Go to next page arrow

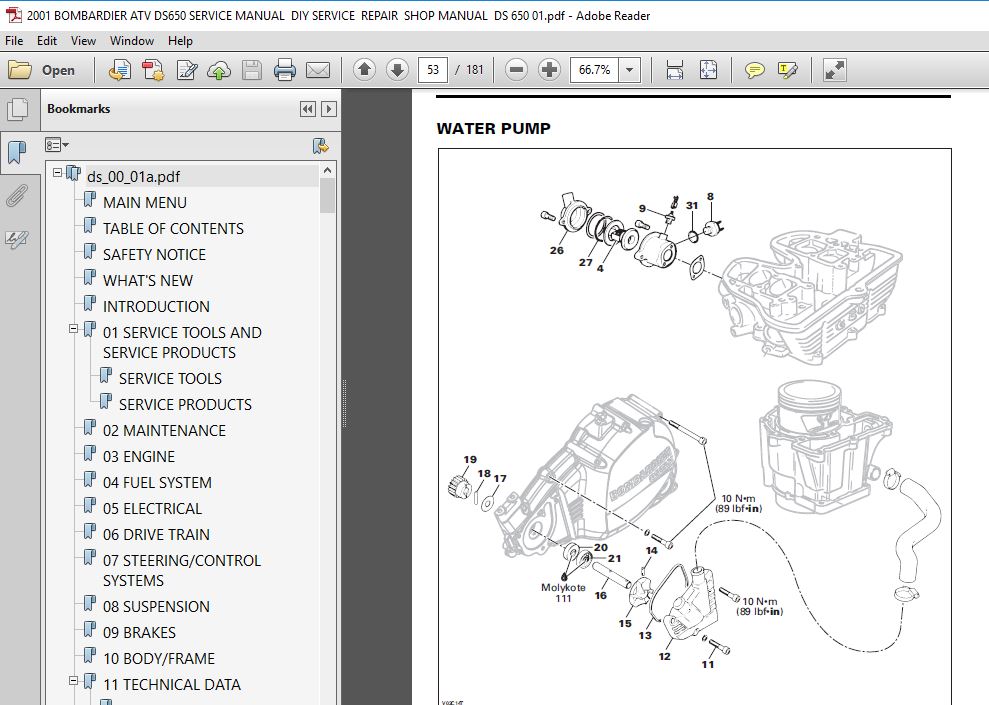tap(397, 69)
